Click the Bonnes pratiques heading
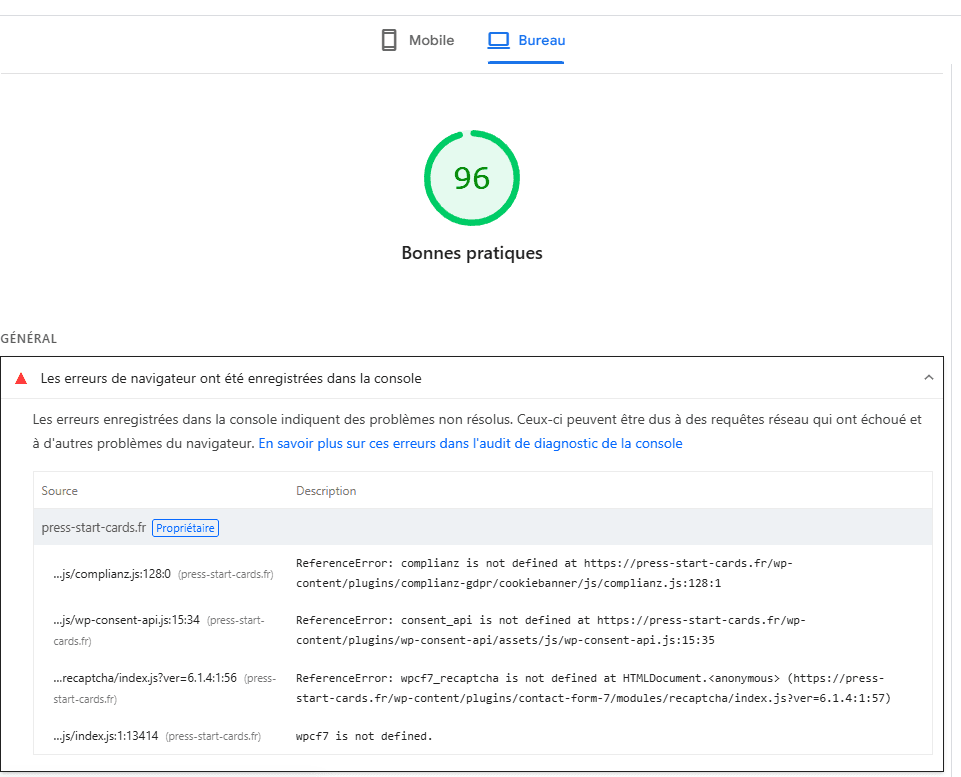Screen dimensions: 961x777 (472, 253)
